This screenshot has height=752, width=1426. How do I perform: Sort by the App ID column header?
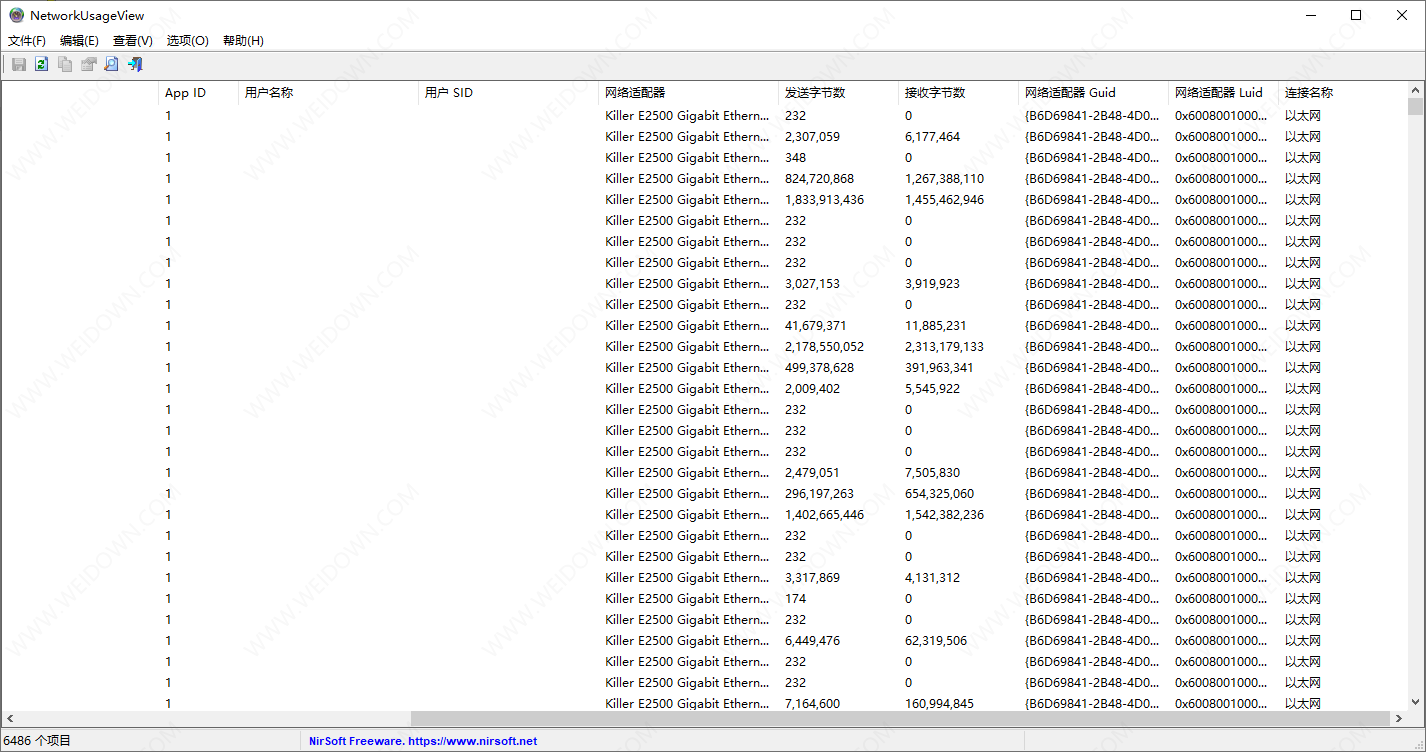tap(185, 93)
